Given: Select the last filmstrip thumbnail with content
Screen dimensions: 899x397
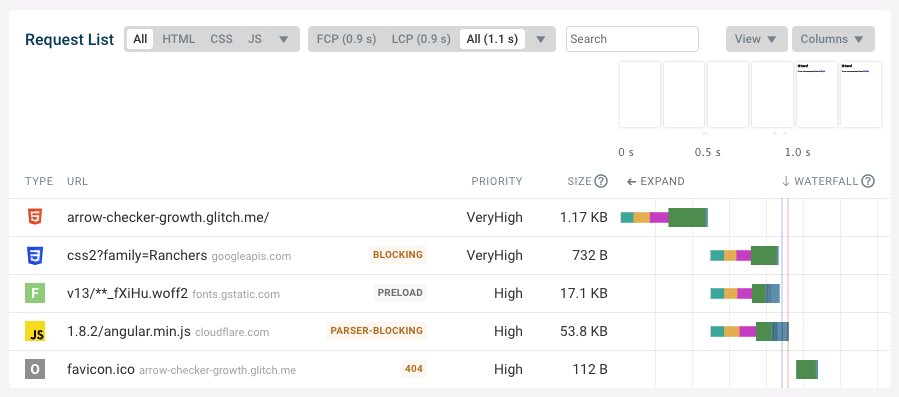Looking at the screenshot, I should (861, 95).
